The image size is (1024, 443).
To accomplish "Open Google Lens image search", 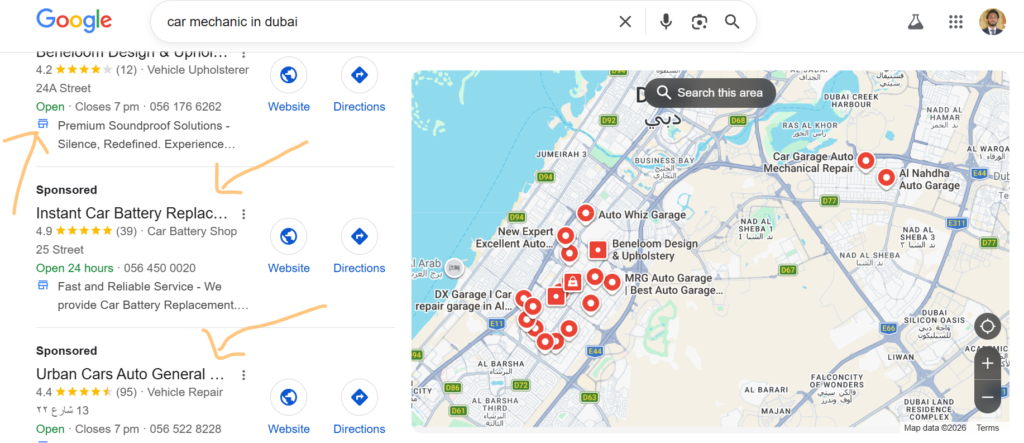I will pos(699,22).
